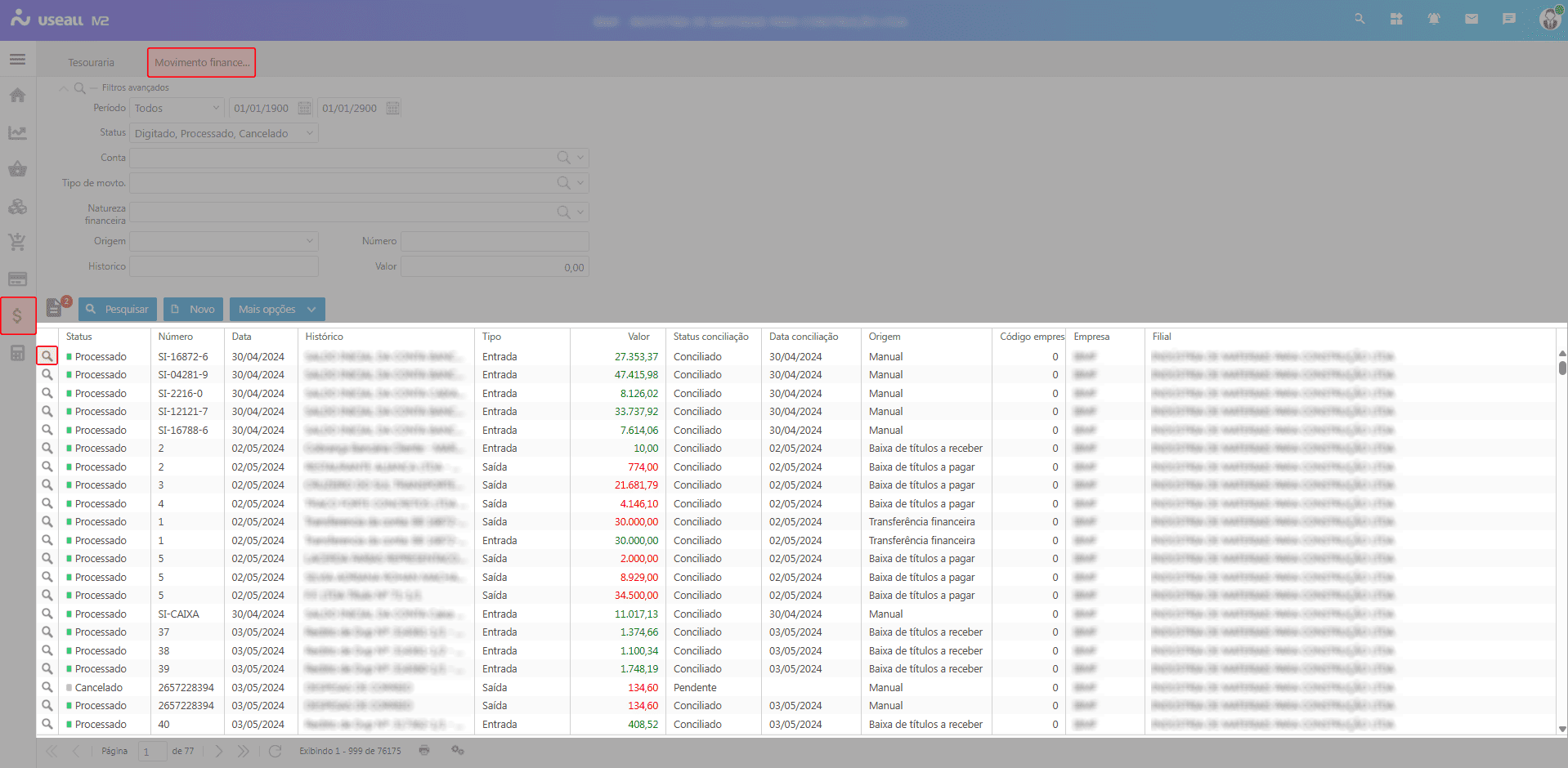Click the Pesquisar button
The height and width of the screenshot is (768, 1568).
[118, 310]
